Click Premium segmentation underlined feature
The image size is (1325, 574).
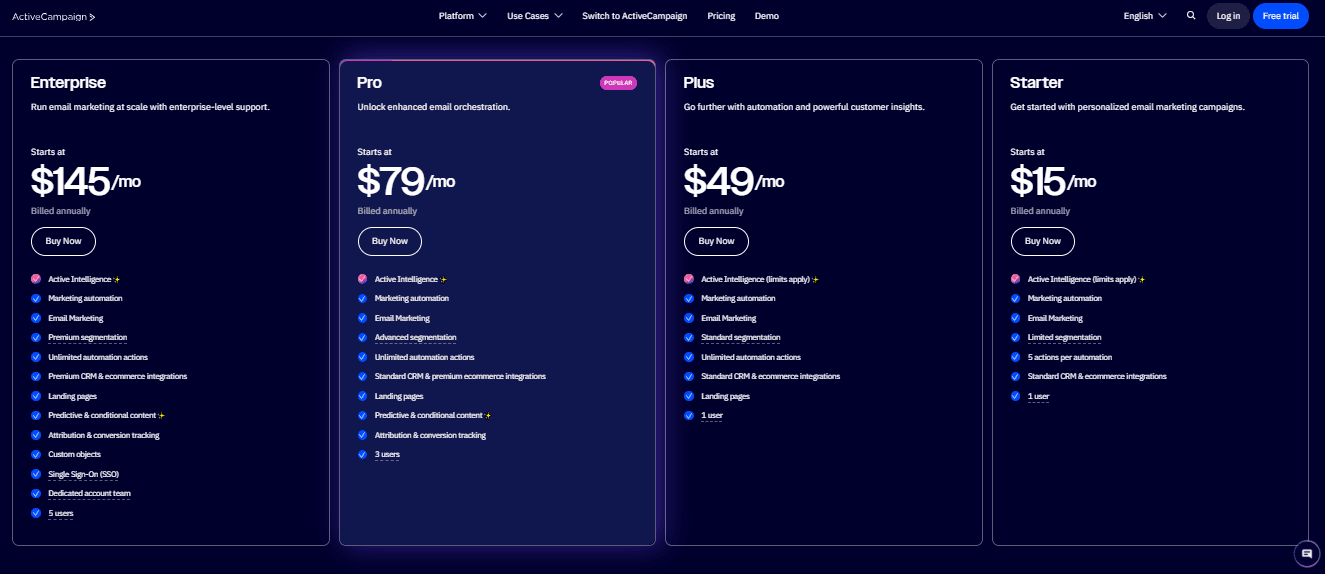click(88, 338)
